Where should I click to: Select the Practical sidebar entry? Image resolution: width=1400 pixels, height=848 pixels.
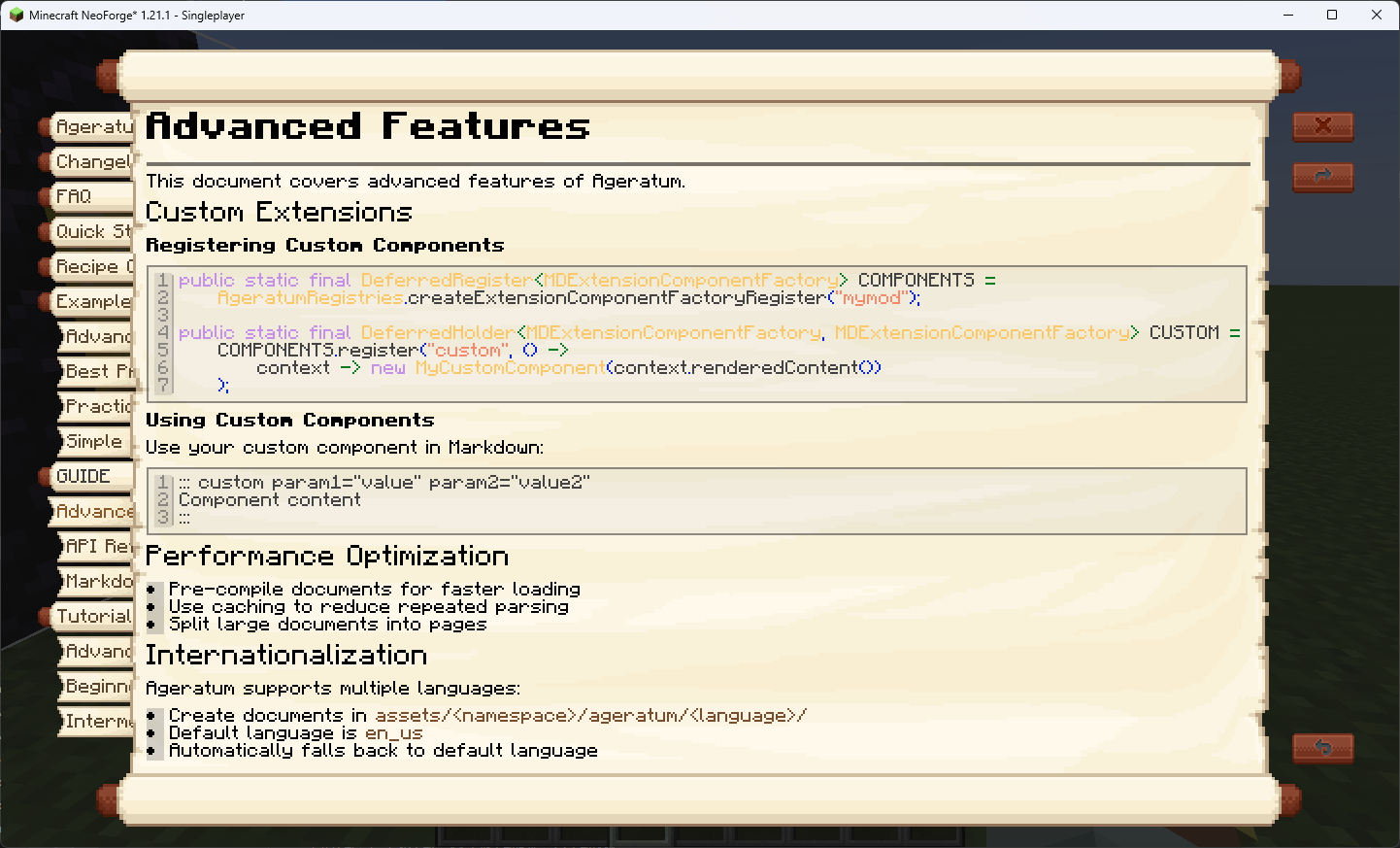tap(95, 407)
